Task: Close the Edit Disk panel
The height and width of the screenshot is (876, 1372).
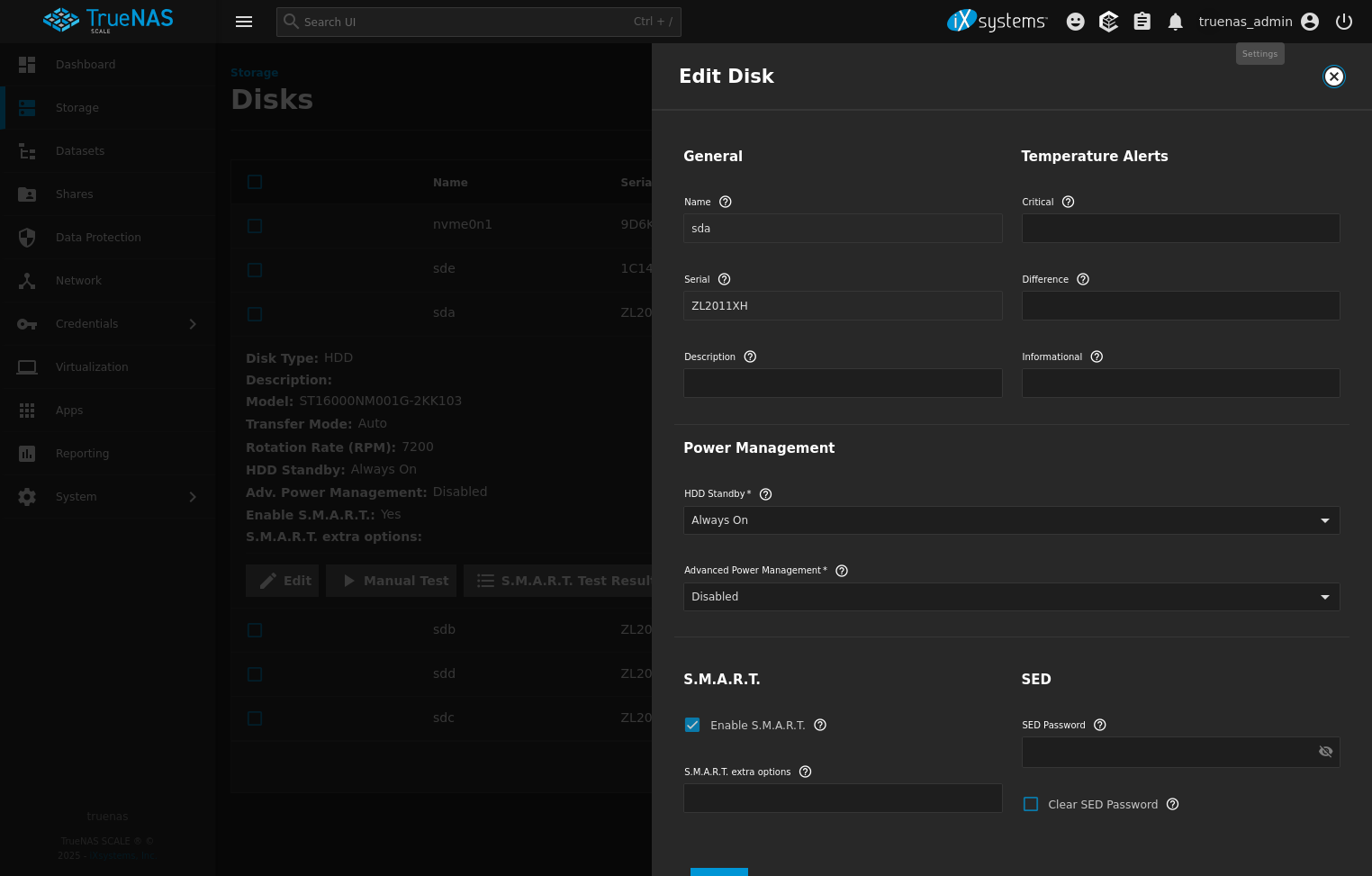Action: point(1333,77)
